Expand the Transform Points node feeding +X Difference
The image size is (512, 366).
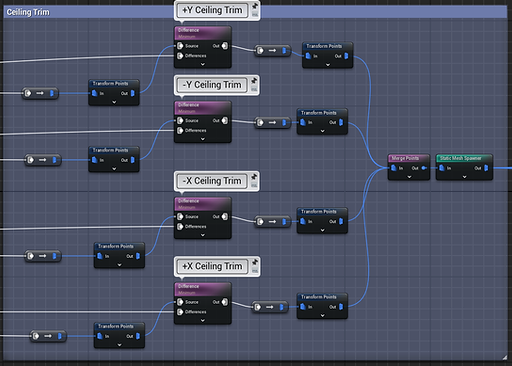pyautogui.click(x=119, y=345)
